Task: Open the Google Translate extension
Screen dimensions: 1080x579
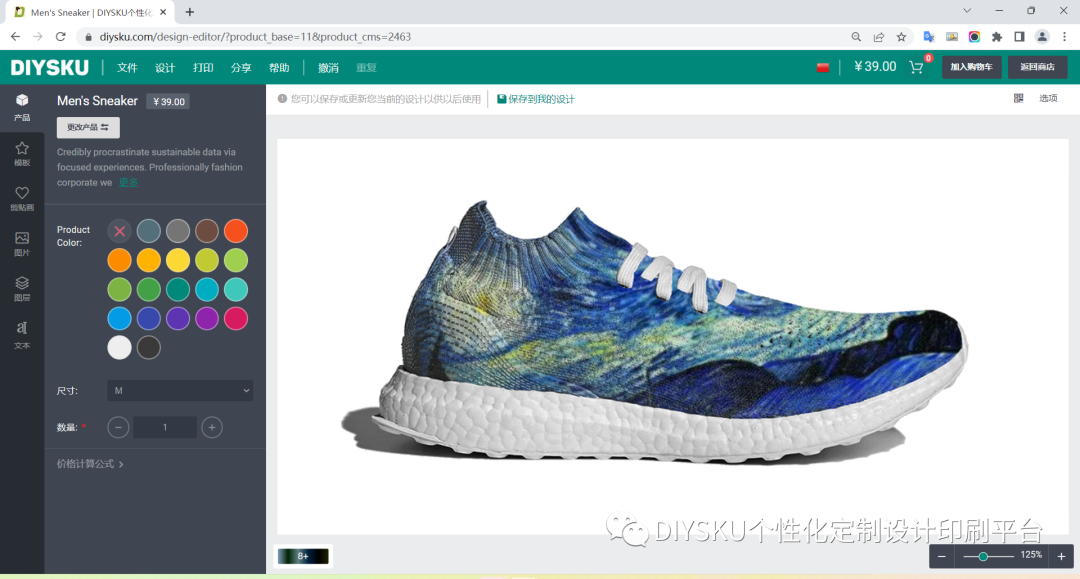Action: (929, 37)
